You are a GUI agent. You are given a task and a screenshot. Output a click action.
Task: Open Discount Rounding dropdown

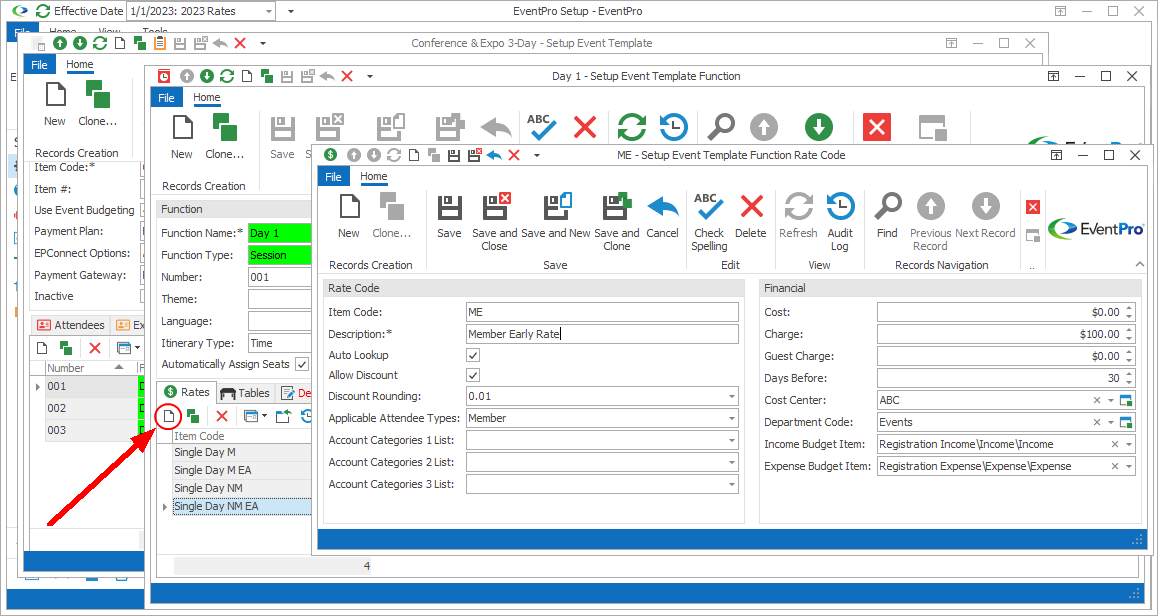coord(731,396)
